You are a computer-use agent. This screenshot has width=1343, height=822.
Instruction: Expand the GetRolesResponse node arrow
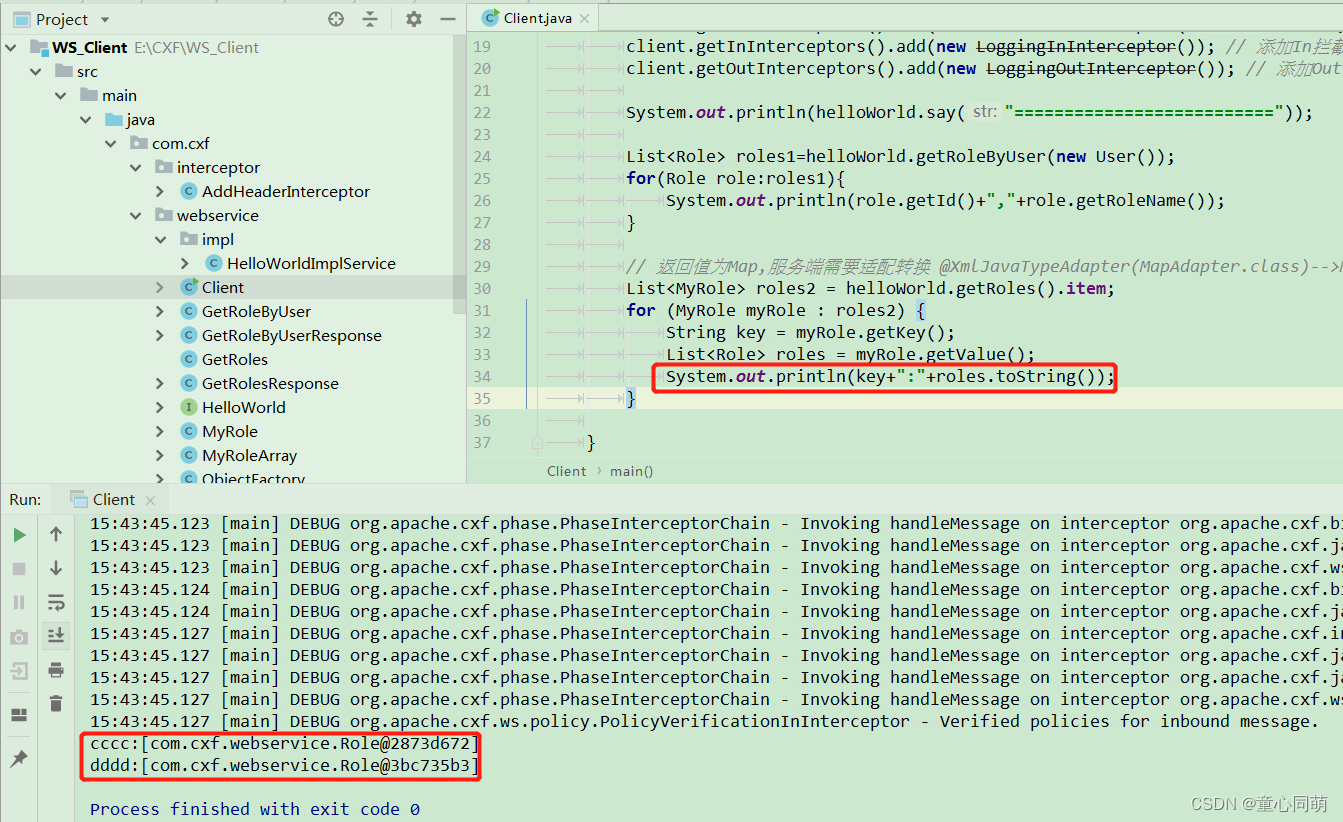[x=161, y=383]
